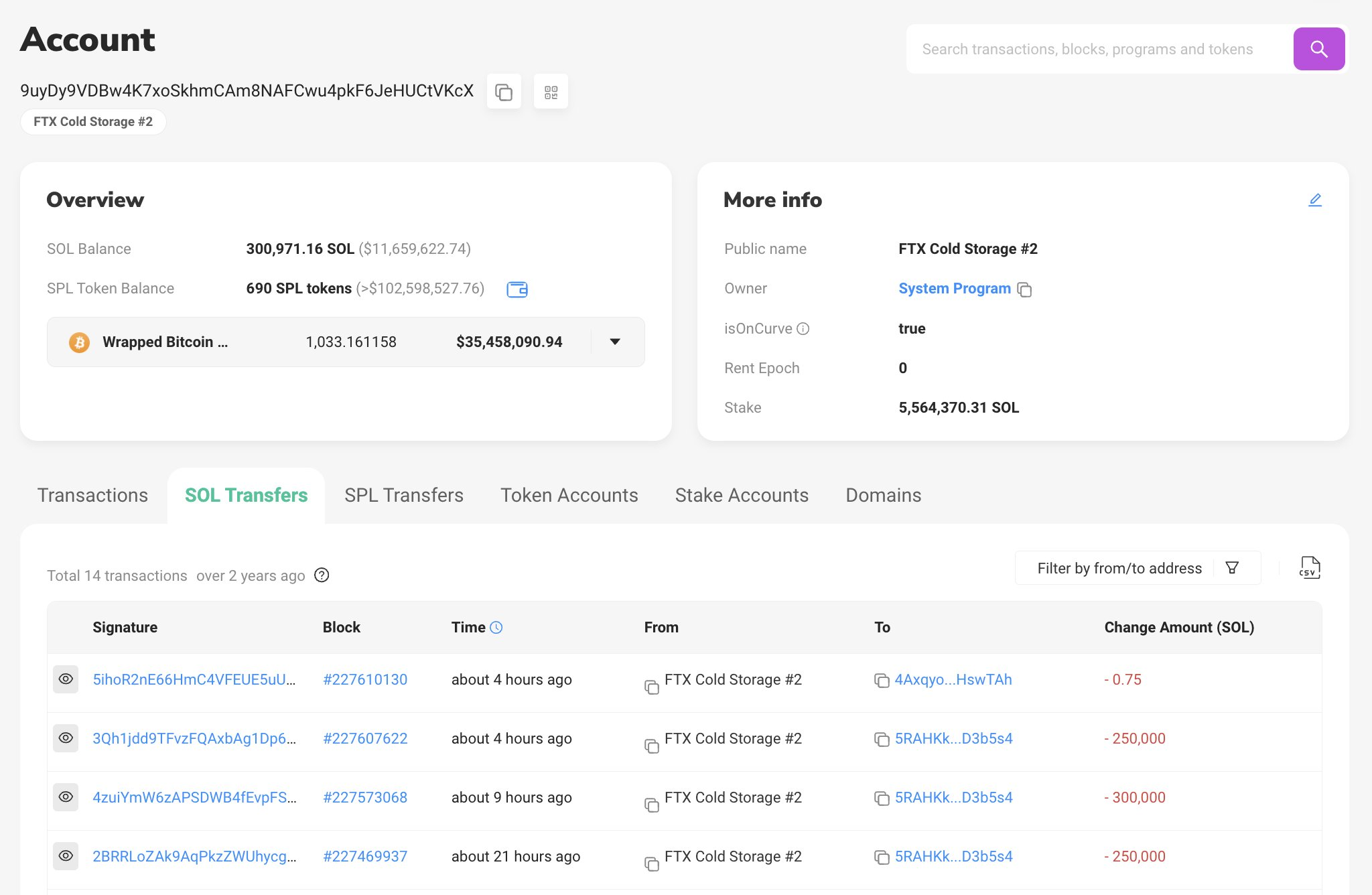Export transfers using the CSV icon
This screenshot has height=895, width=1372.
coord(1309,568)
